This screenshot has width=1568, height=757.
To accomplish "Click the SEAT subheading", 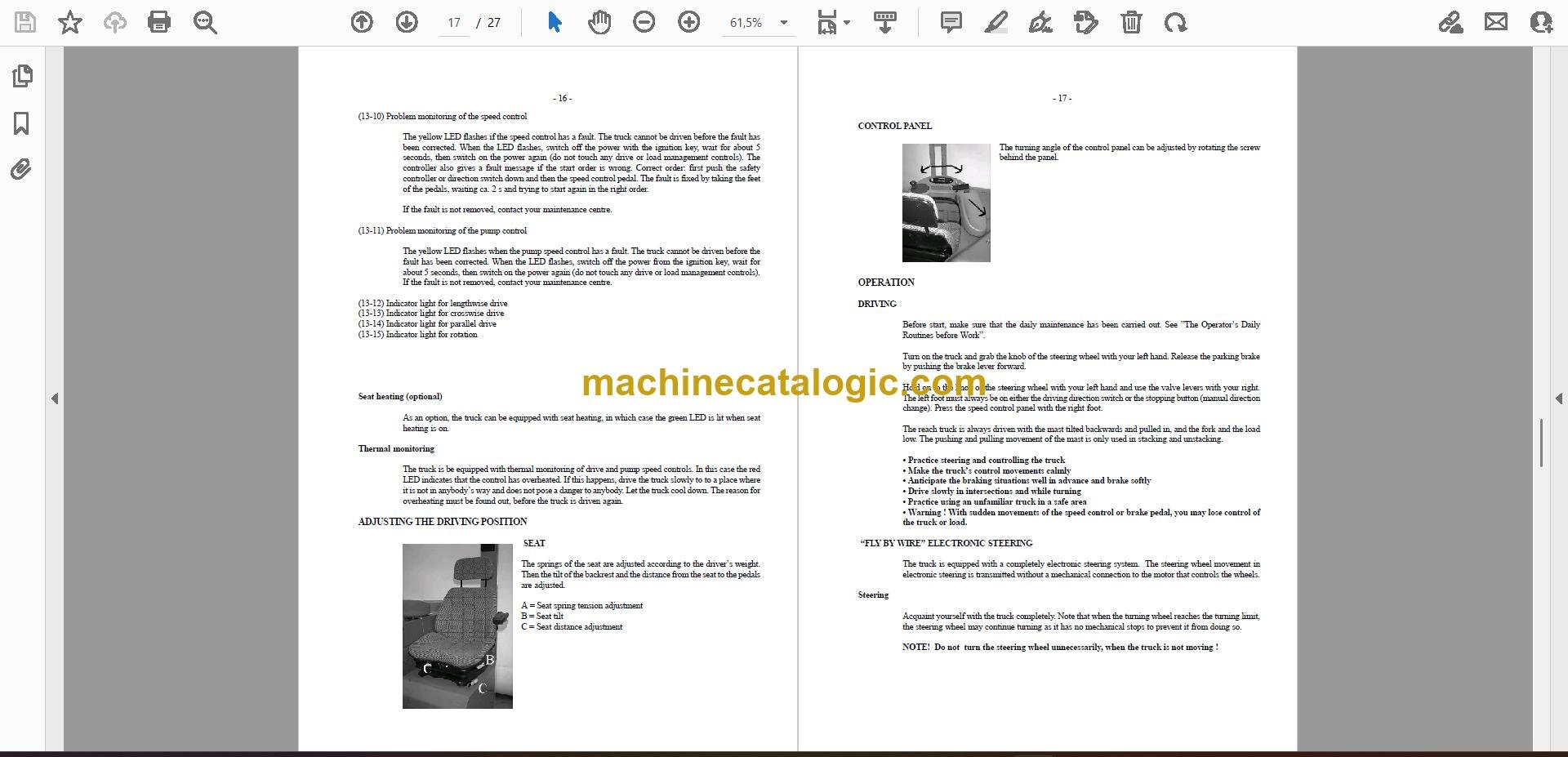I will pyautogui.click(x=534, y=543).
